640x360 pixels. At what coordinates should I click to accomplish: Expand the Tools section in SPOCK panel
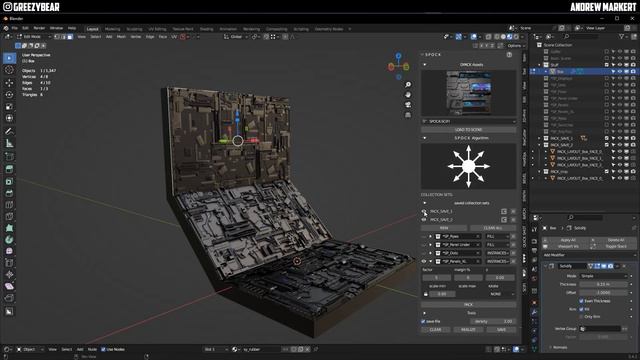click(x=425, y=313)
